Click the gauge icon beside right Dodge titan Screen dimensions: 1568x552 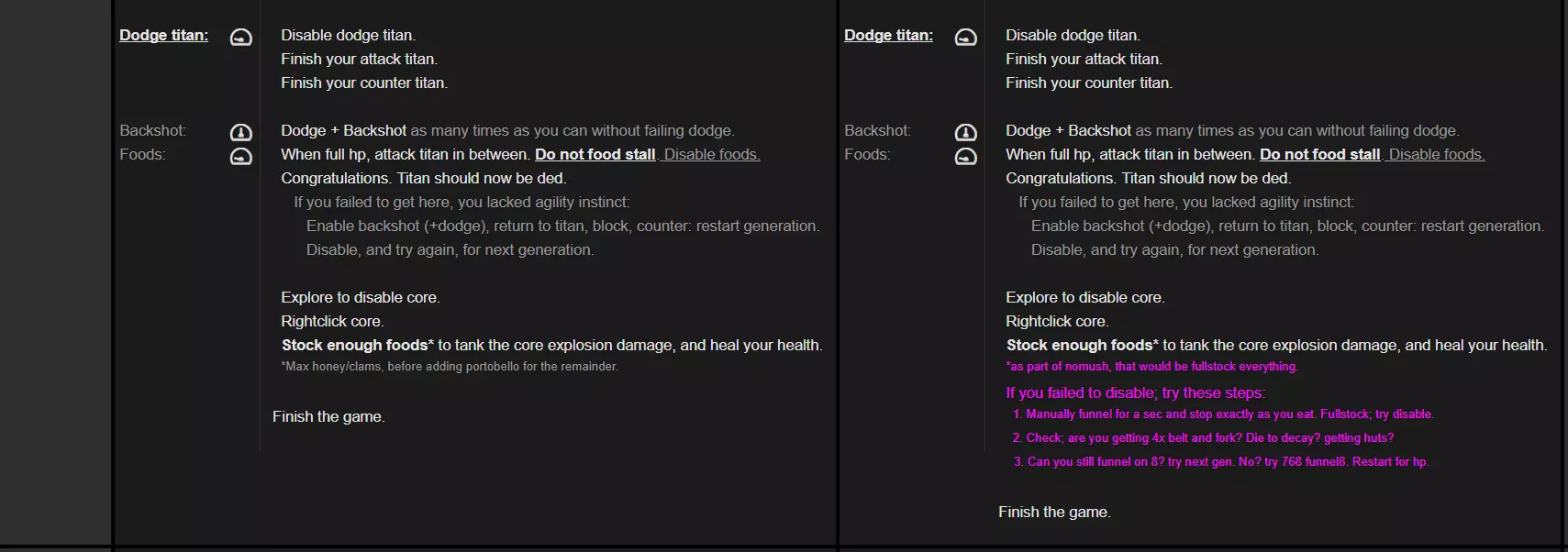point(965,38)
